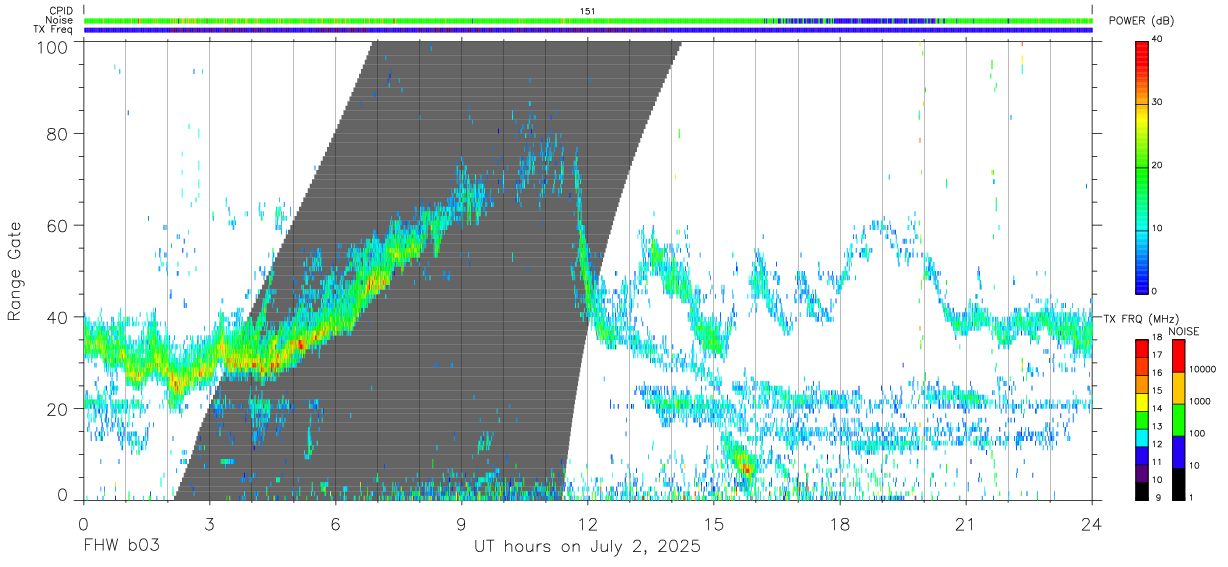
Task: Click x-axis tick label 9
Action: (x=461, y=524)
